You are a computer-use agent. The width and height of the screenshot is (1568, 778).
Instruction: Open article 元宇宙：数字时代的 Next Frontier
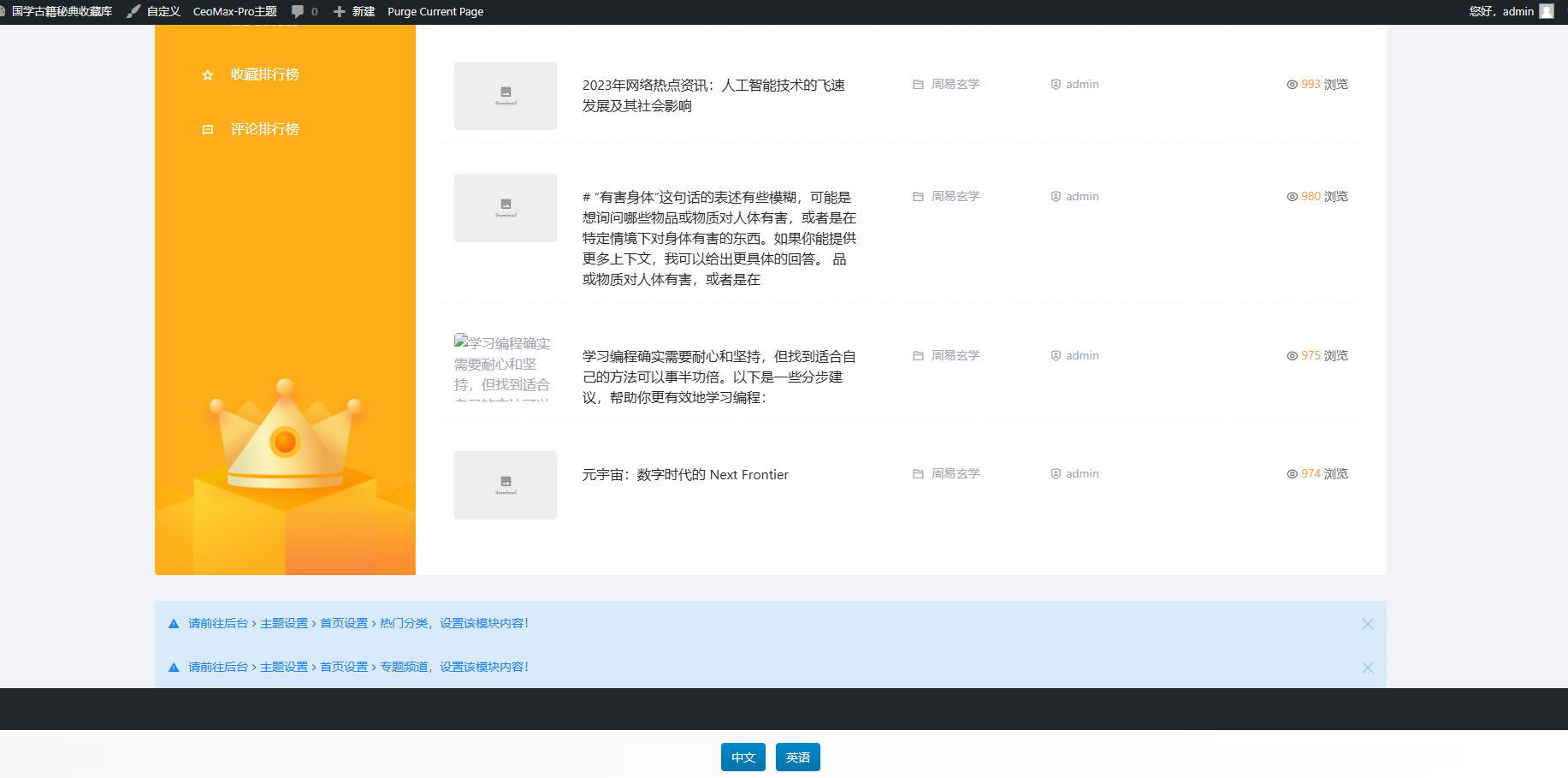point(685,474)
